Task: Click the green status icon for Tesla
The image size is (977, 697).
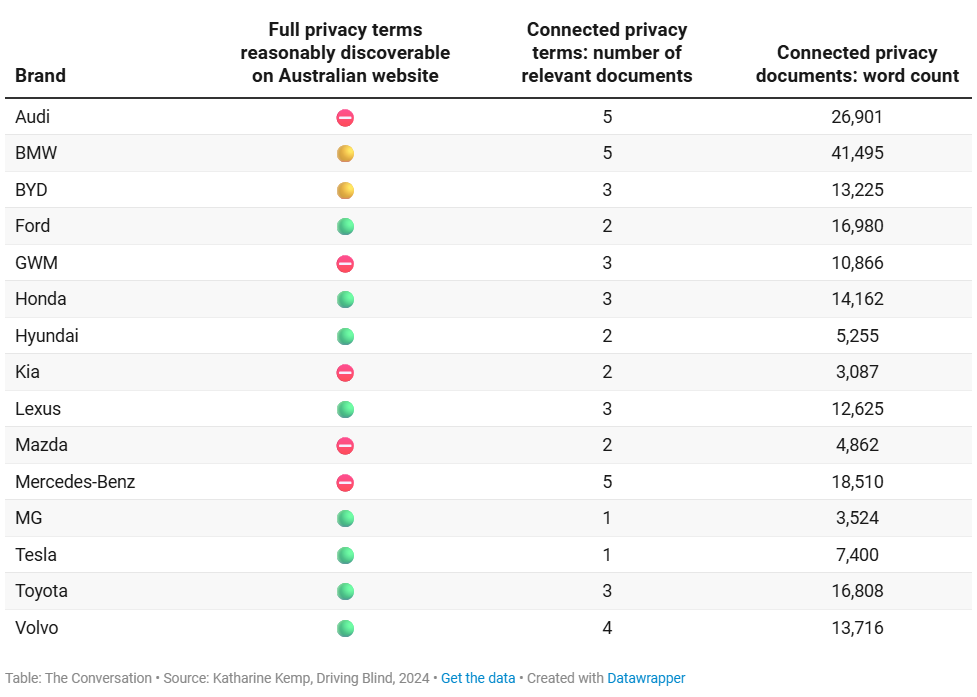Action: 345,555
